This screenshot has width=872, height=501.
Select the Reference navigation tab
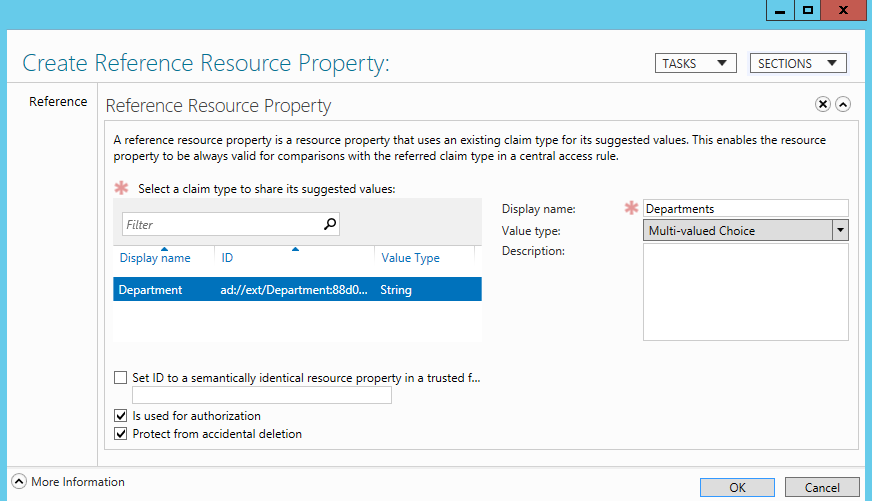[x=58, y=102]
